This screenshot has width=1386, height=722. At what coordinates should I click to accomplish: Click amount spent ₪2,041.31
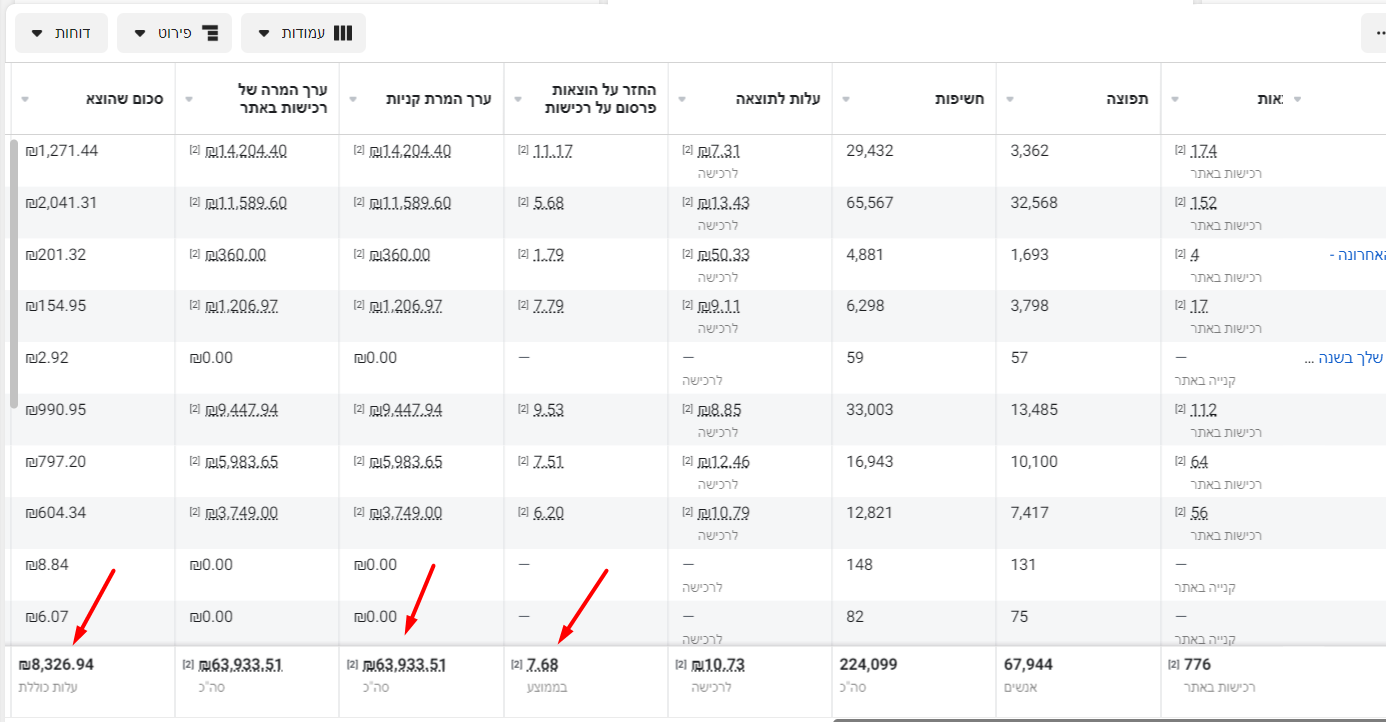[62, 202]
